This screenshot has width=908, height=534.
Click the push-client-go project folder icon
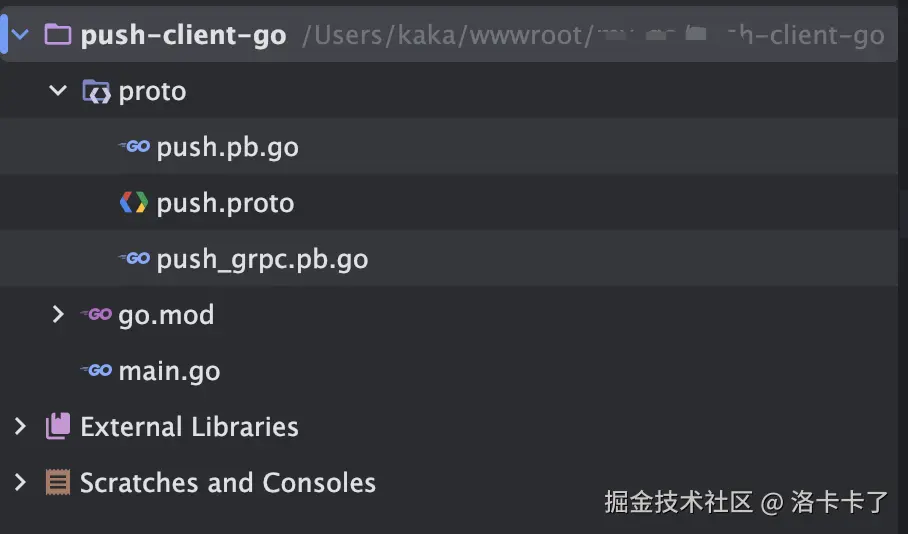pyautogui.click(x=58, y=36)
